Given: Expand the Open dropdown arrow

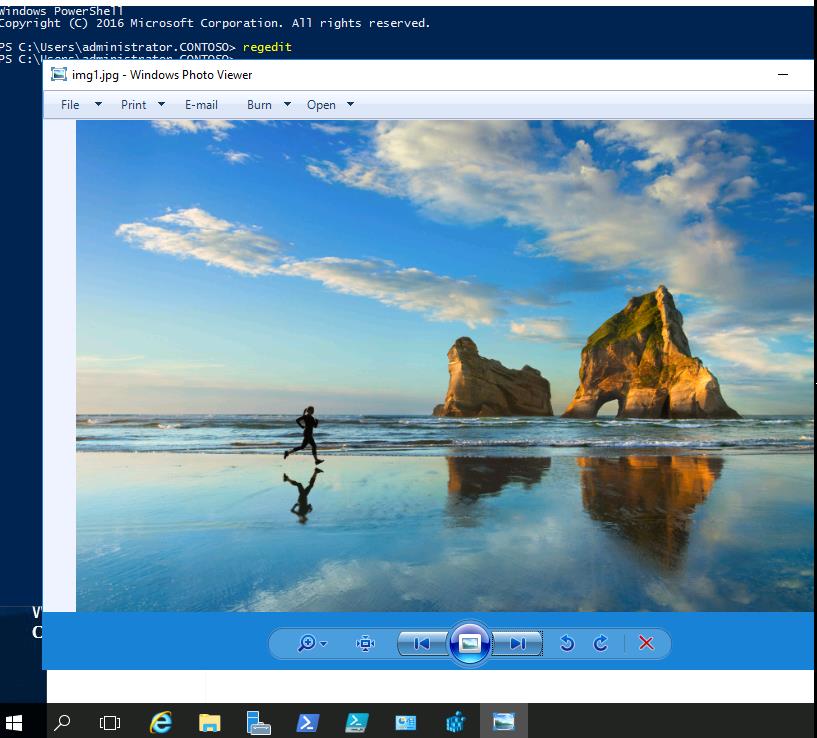Looking at the screenshot, I should pos(351,104).
